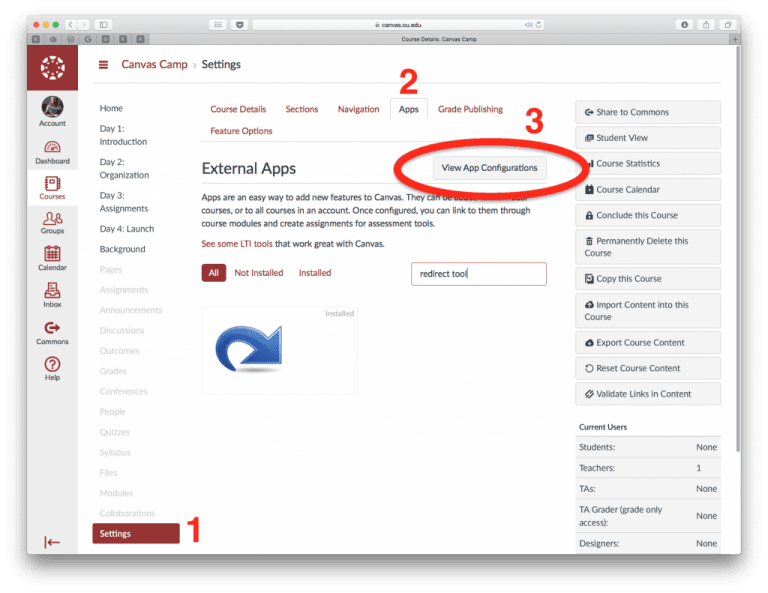Switch to the Course Details tab
This screenshot has height=593, width=768.
[238, 109]
